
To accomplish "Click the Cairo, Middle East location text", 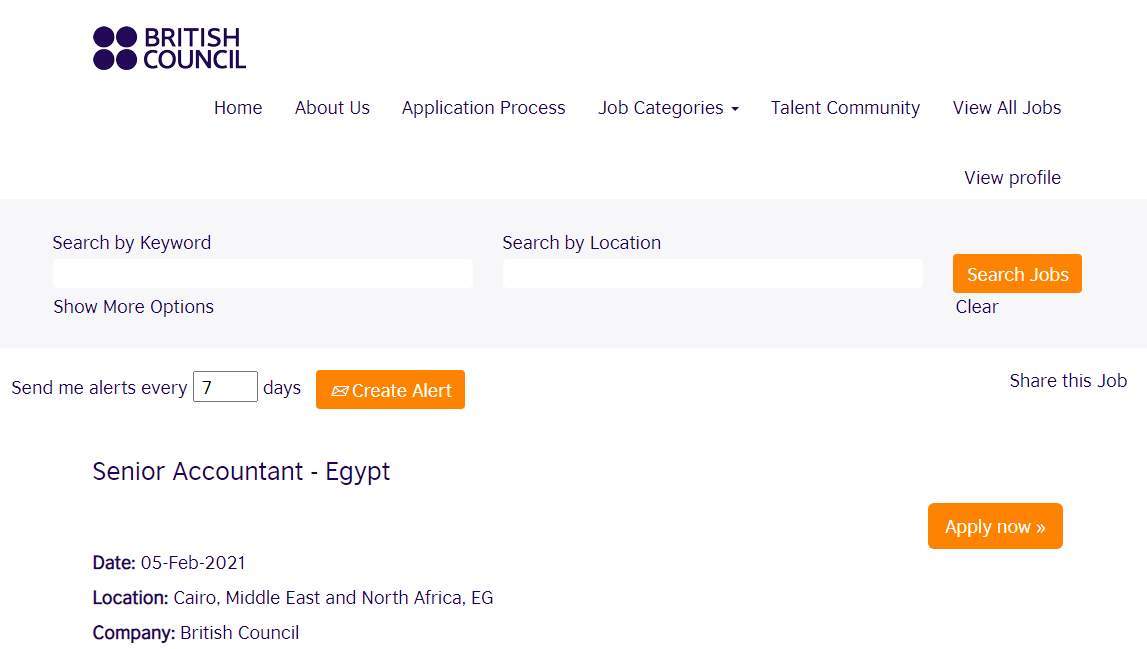I will [333, 598].
